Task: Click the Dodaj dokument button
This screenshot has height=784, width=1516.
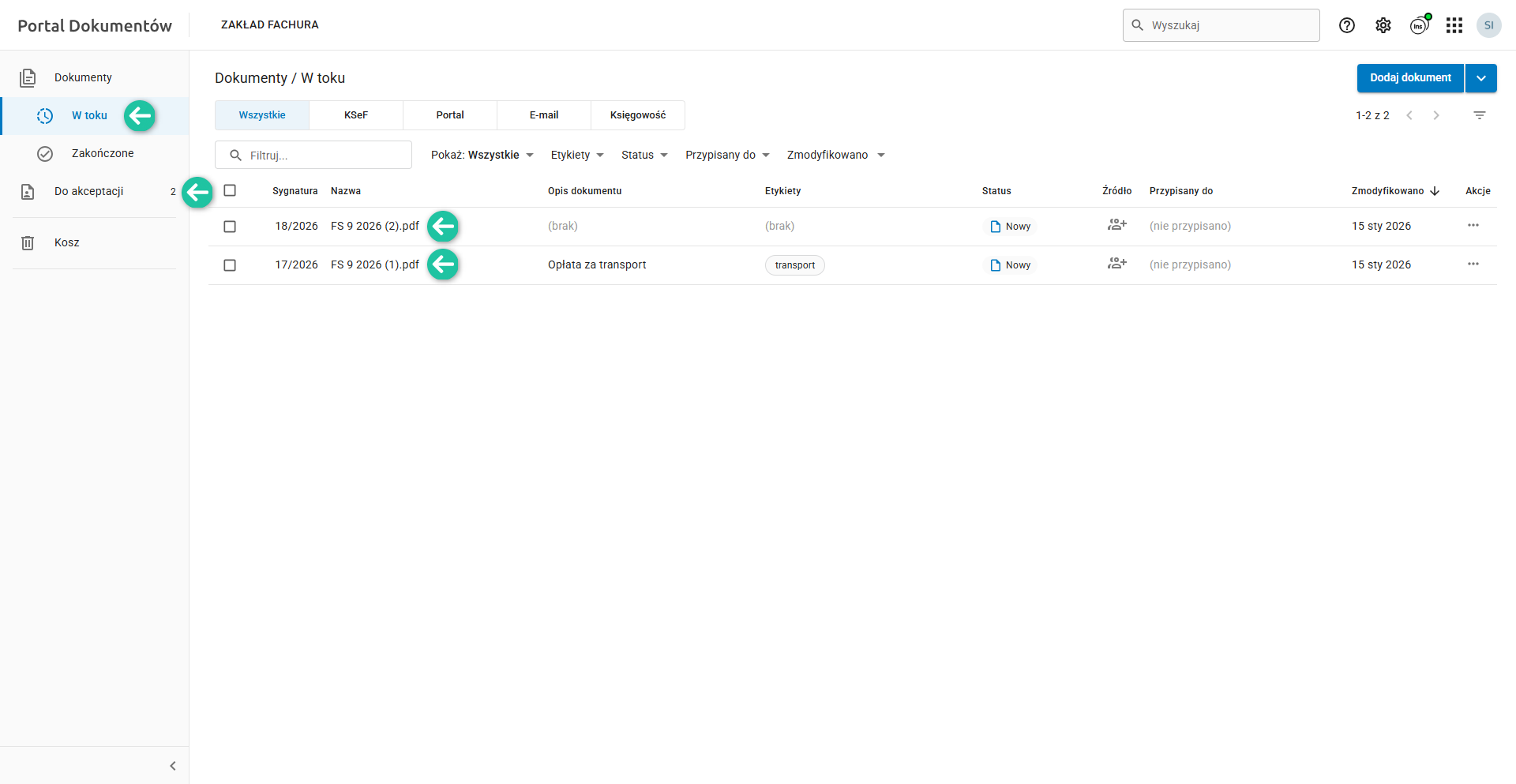Action: [x=1410, y=78]
